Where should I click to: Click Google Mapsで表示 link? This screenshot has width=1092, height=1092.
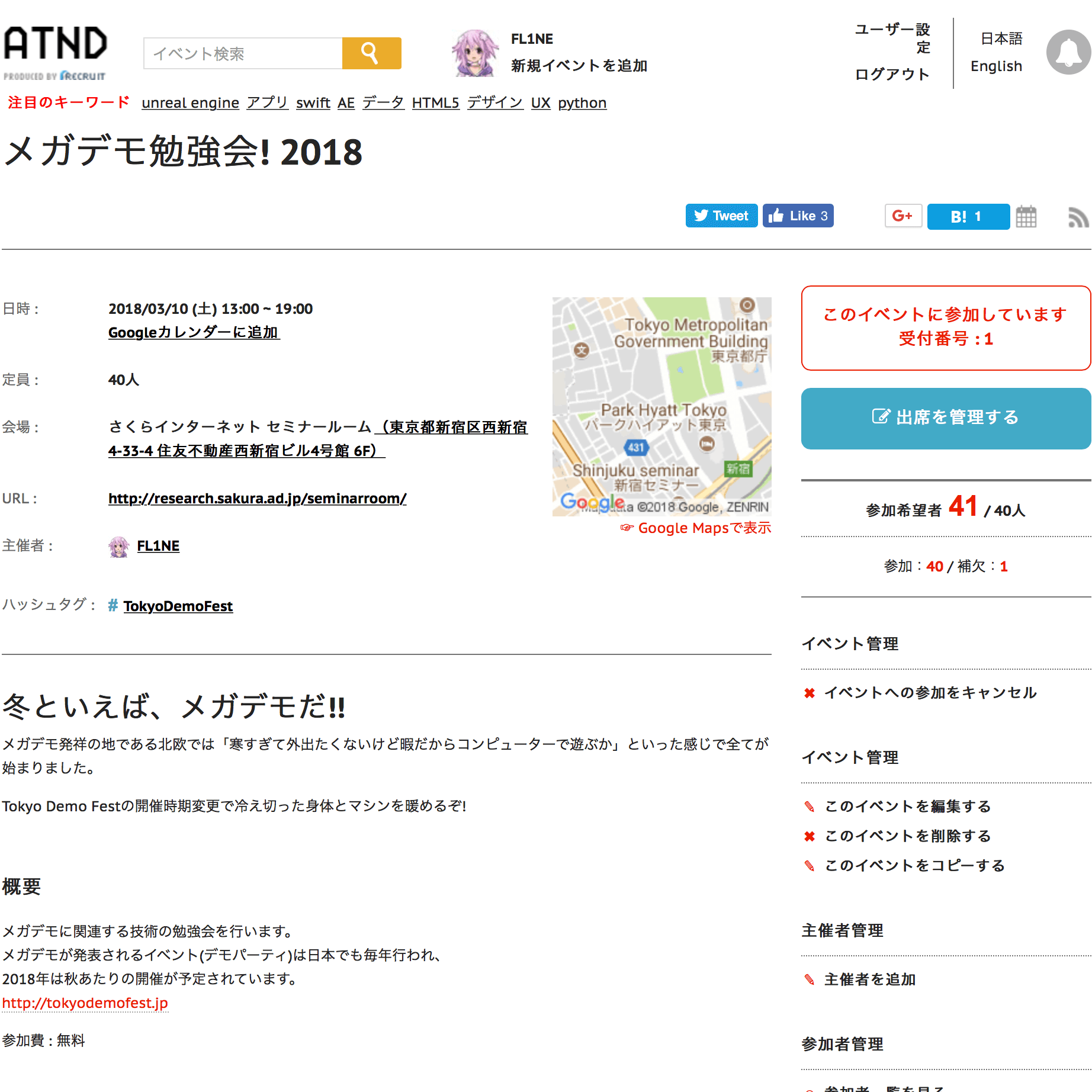pyautogui.click(x=704, y=528)
